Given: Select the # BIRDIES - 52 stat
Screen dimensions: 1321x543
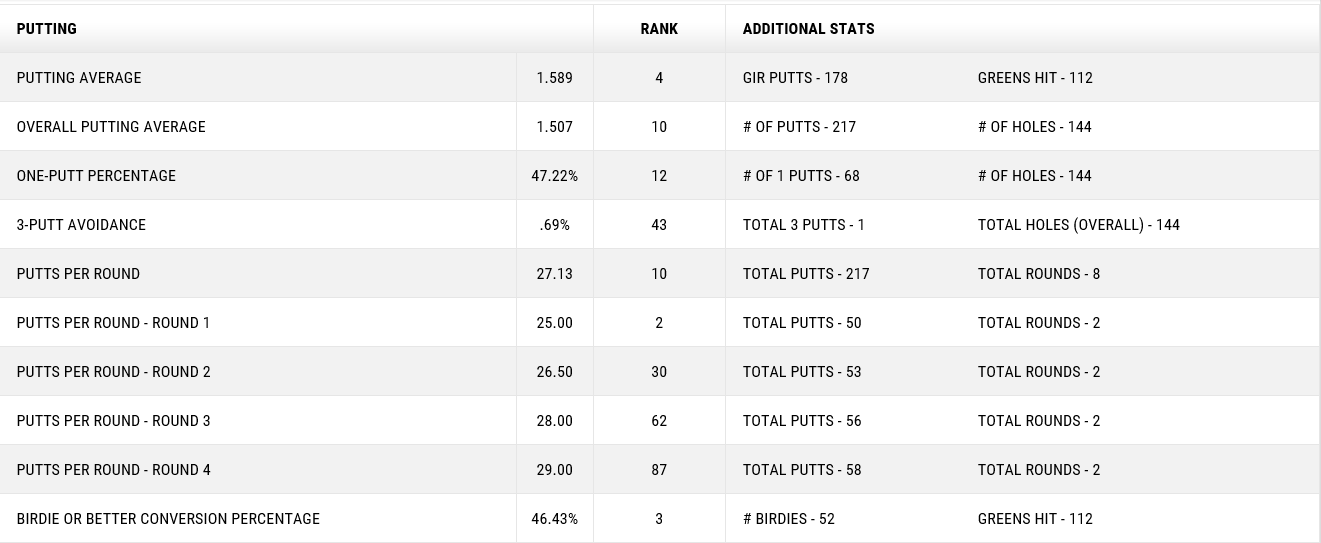Looking at the screenshot, I should click(788, 519).
